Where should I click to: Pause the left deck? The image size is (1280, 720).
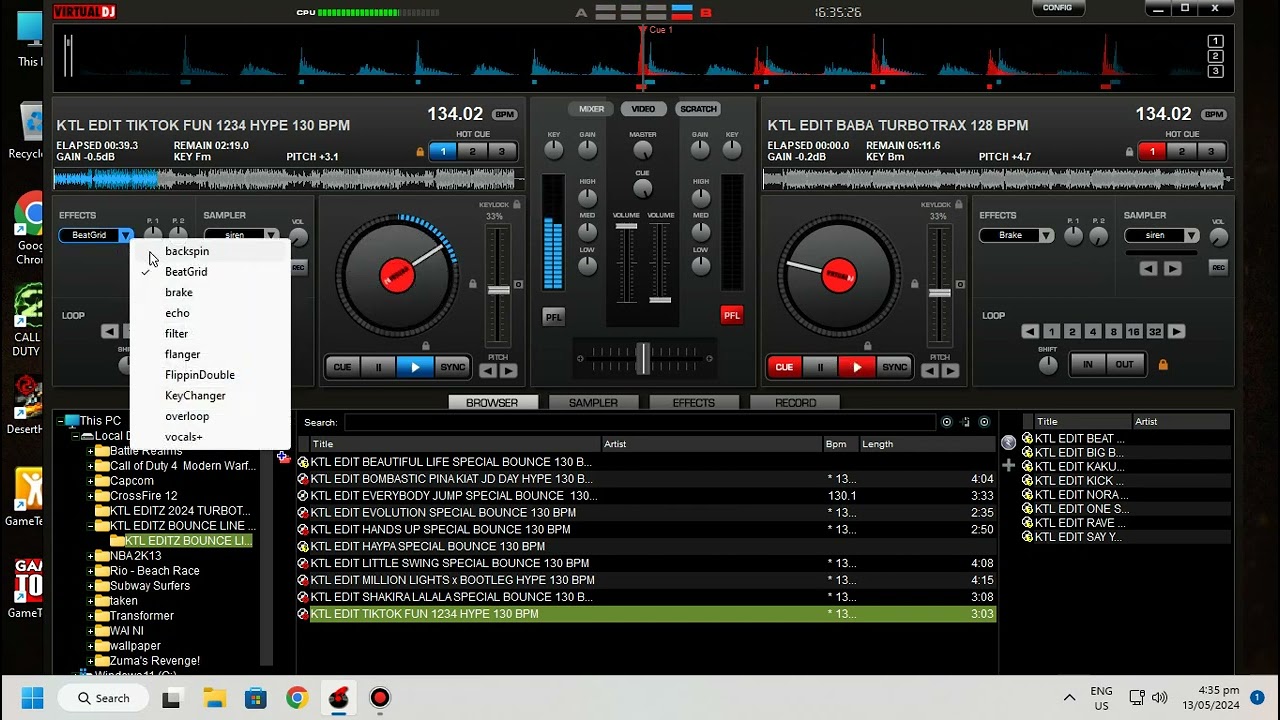(378, 367)
